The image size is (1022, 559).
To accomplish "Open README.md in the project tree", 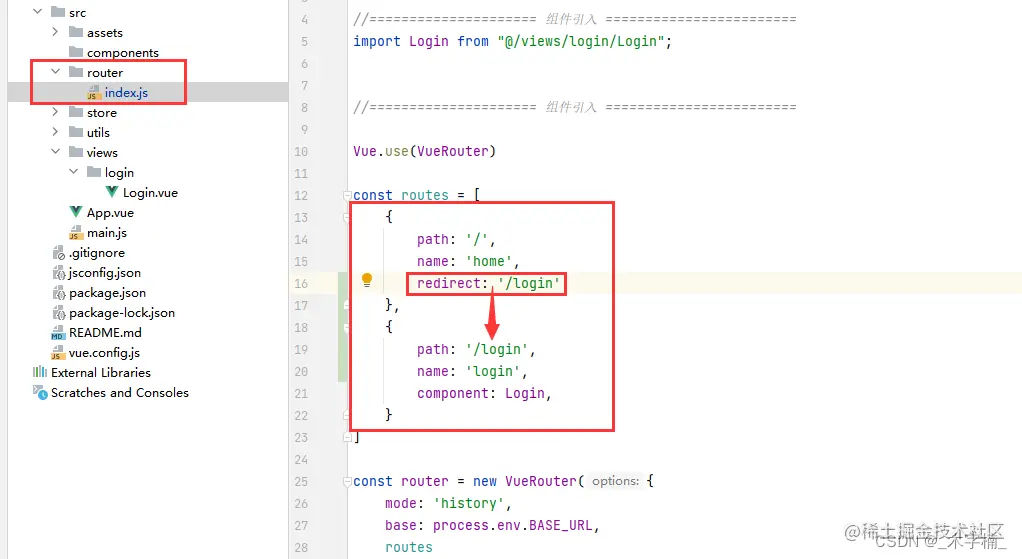I will coord(105,333).
